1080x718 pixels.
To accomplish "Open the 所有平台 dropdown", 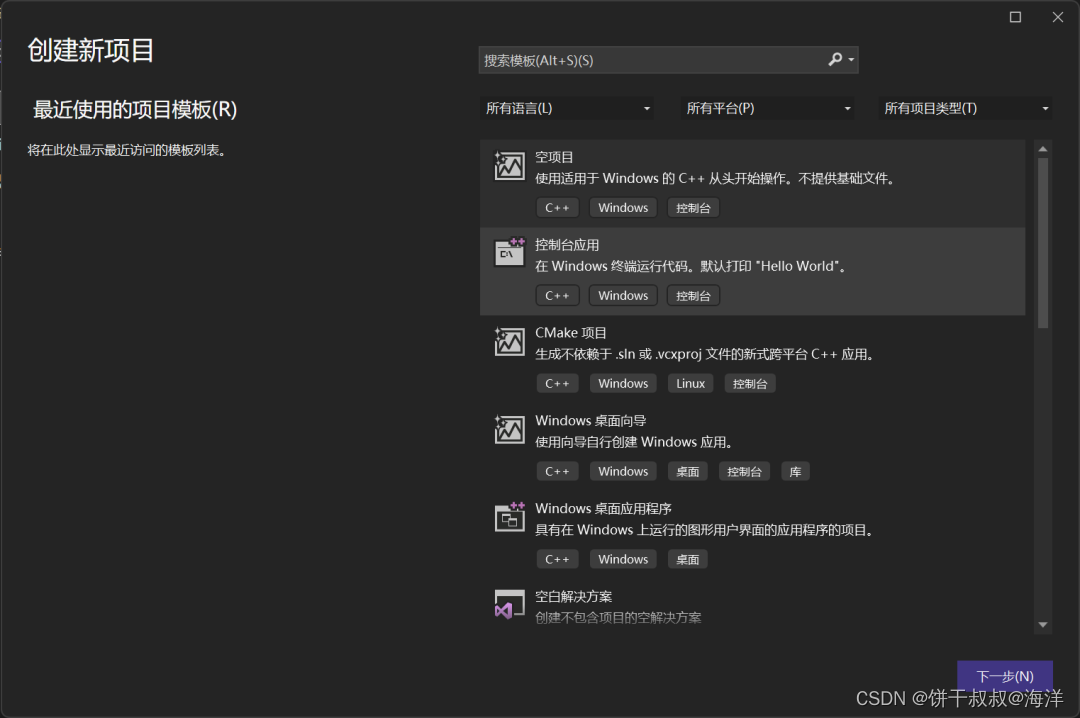I will pos(768,108).
